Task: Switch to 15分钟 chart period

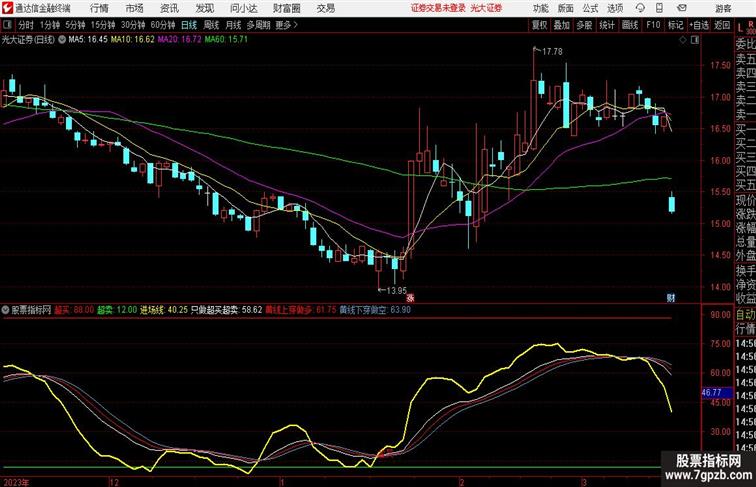Action: click(103, 25)
